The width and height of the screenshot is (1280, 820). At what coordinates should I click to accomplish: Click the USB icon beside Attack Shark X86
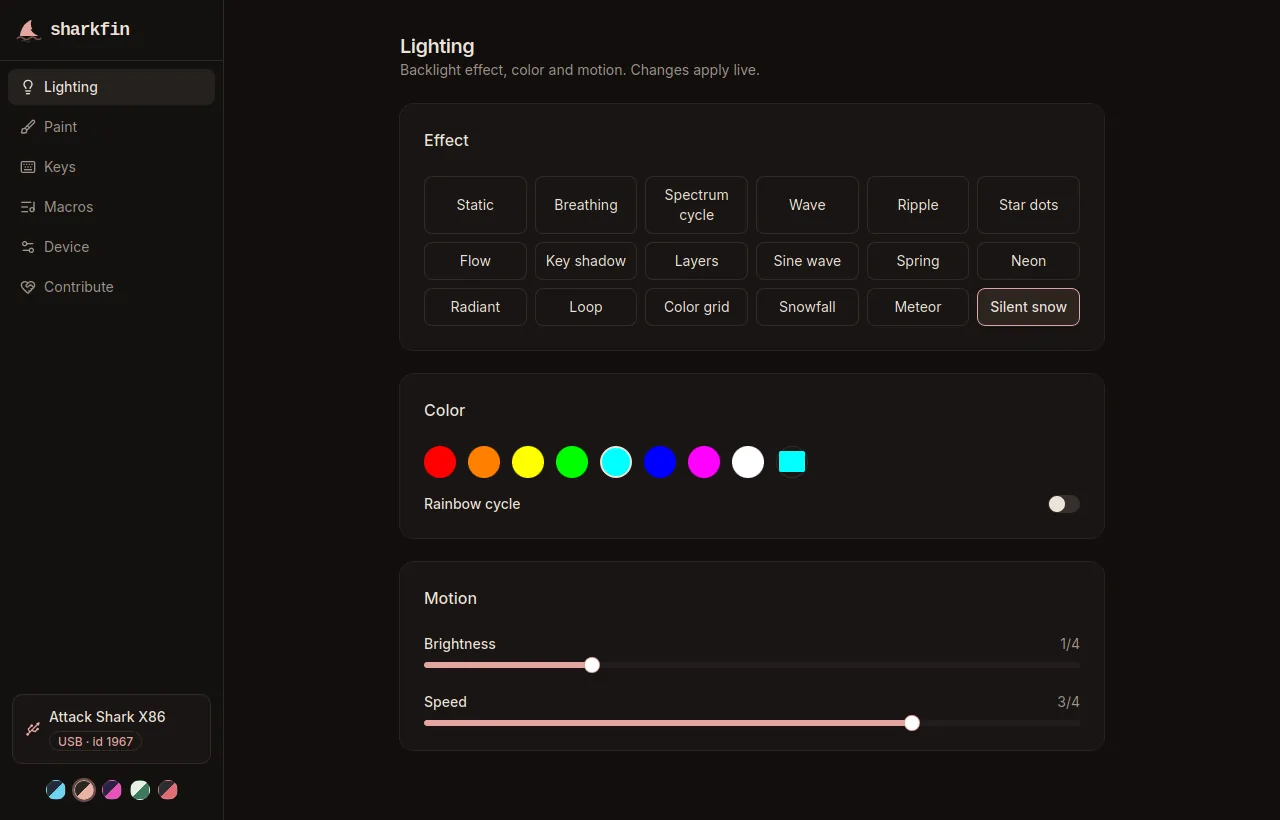pos(32,729)
